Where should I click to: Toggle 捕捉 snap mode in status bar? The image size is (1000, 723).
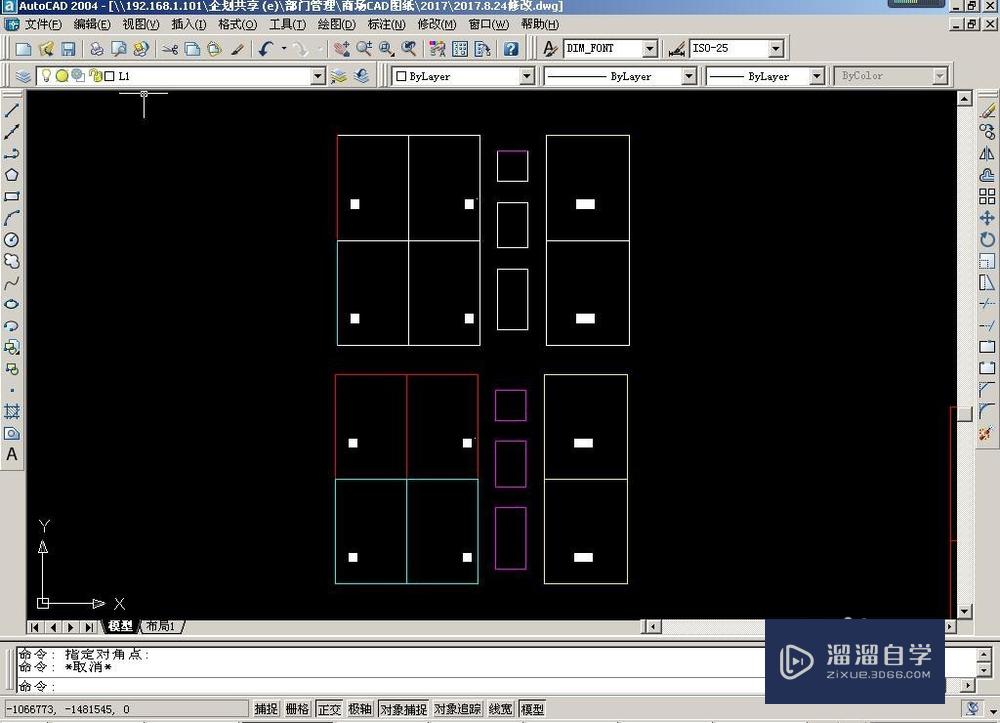266,709
